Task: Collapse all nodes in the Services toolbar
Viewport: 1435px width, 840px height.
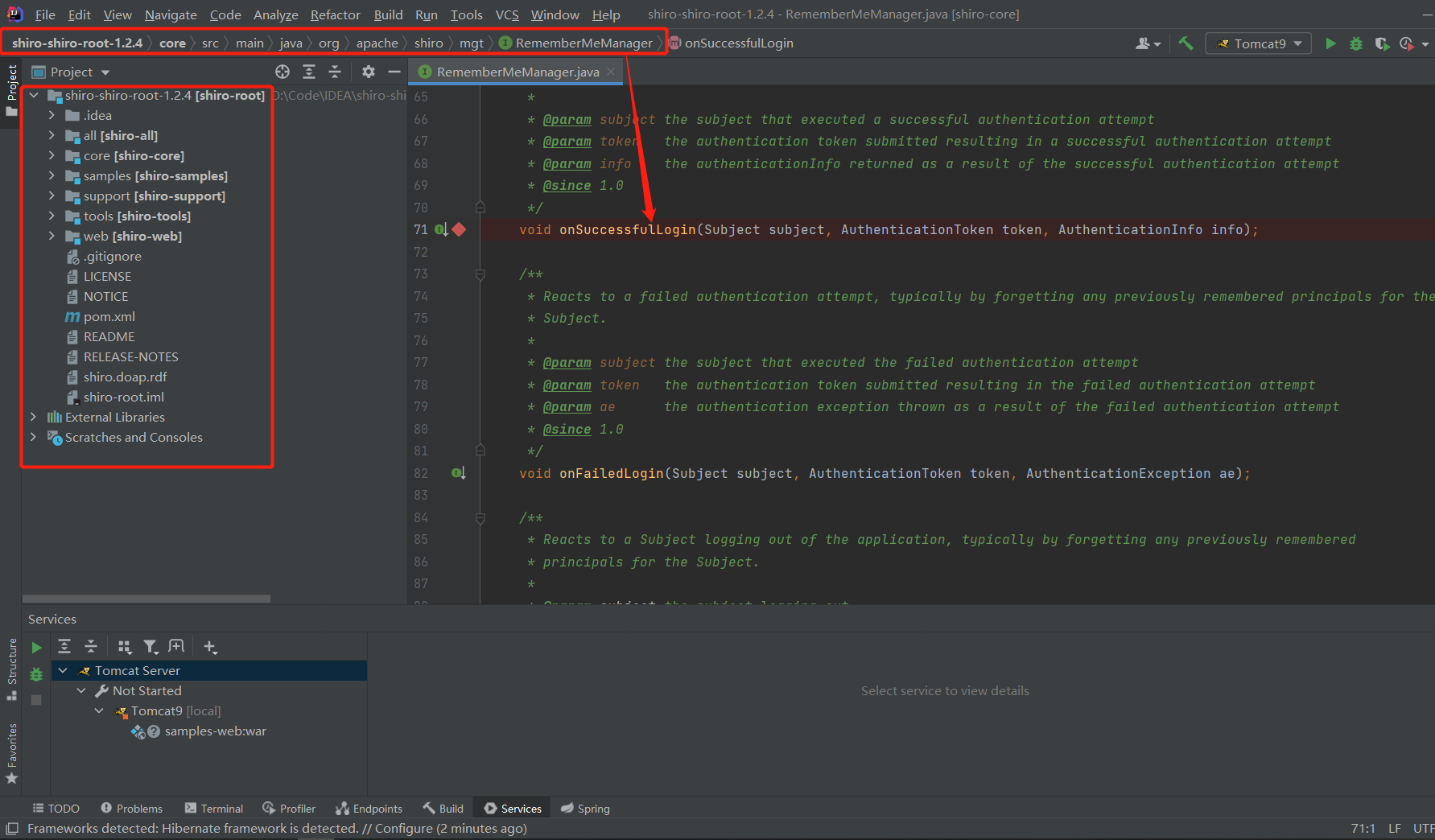Action: pyautogui.click(x=91, y=646)
